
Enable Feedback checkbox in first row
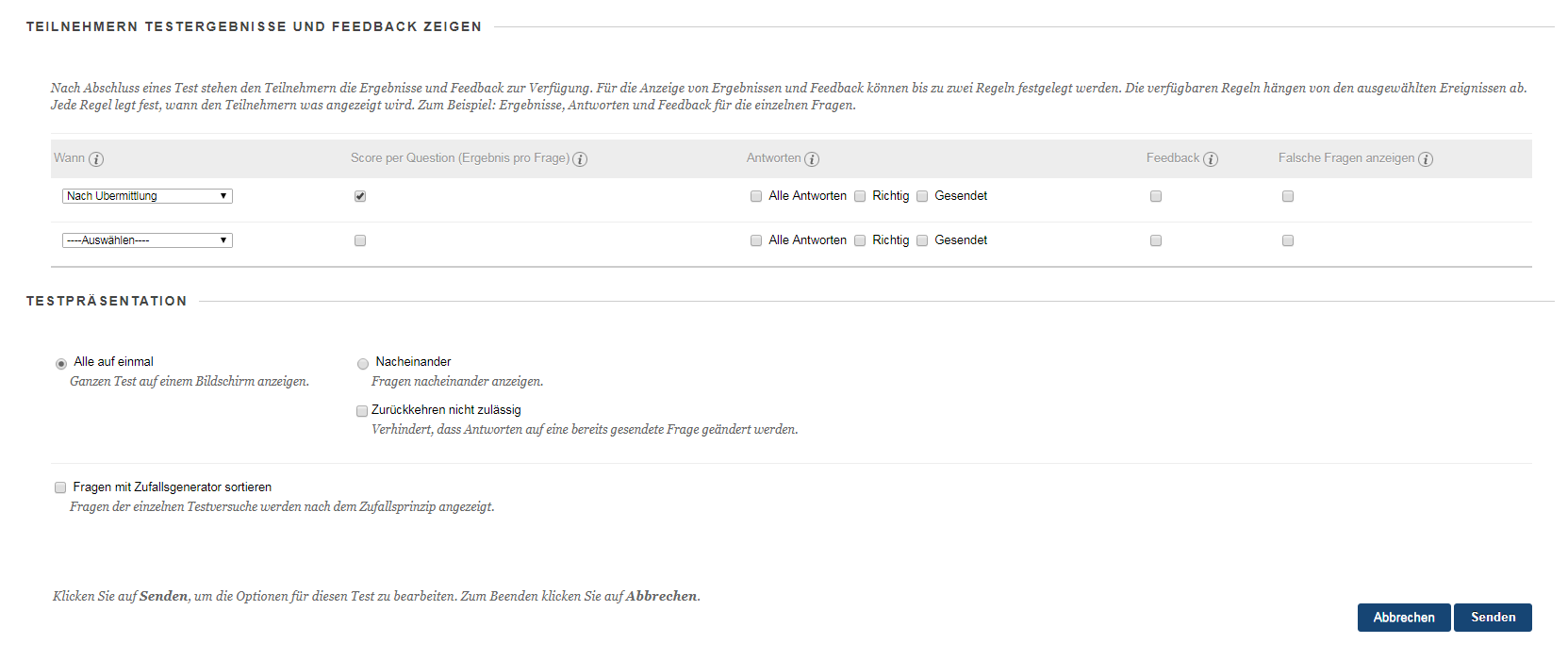[x=1156, y=196]
